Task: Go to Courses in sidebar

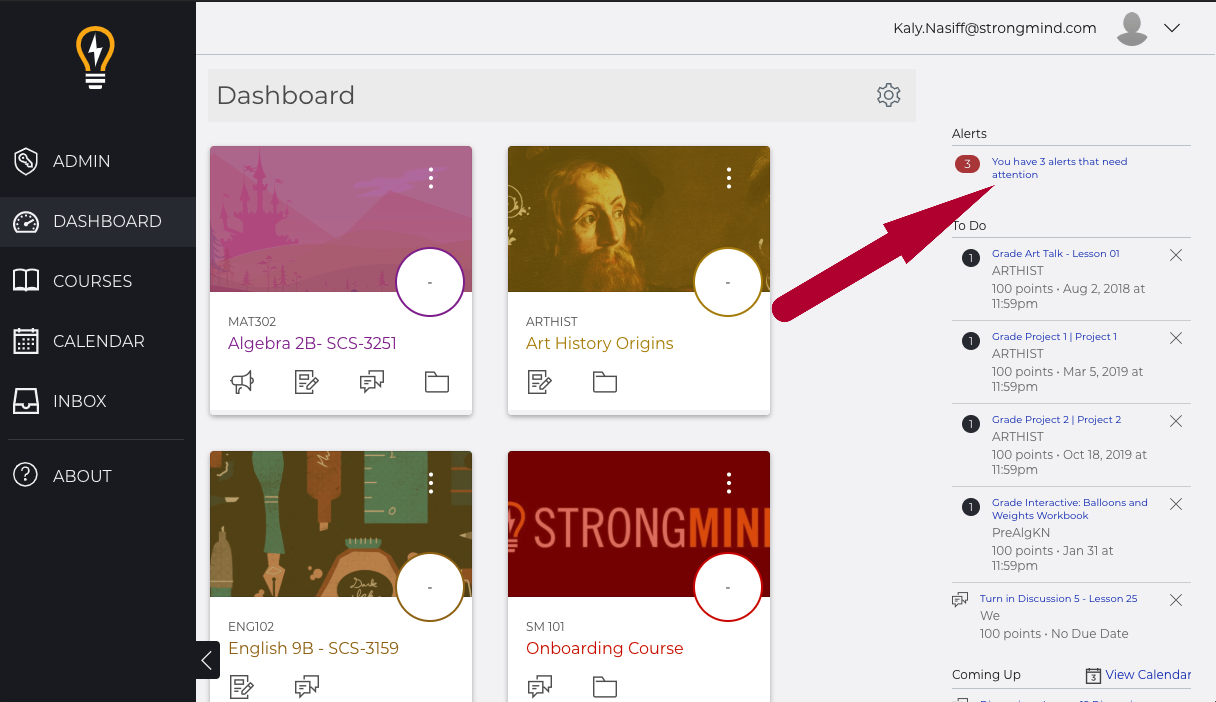Action: pyautogui.click(x=92, y=281)
